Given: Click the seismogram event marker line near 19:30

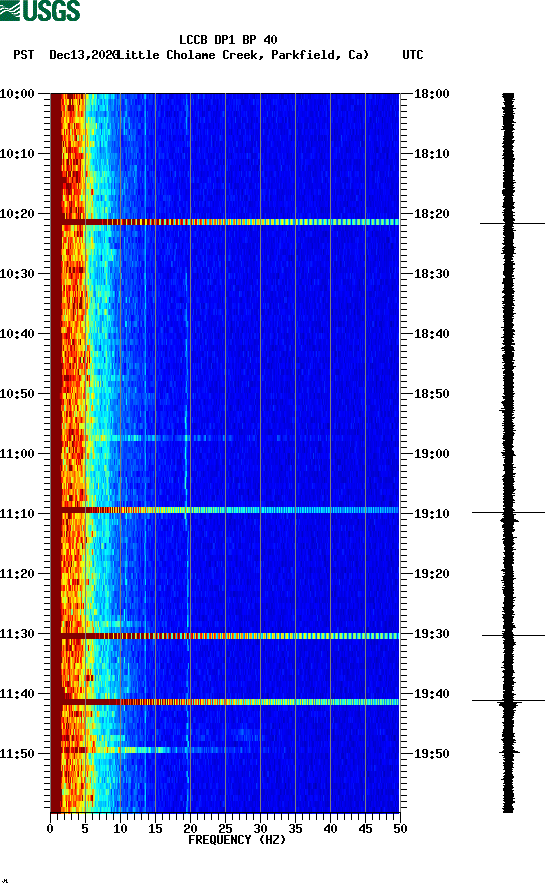Looking at the screenshot, I should [513, 635].
